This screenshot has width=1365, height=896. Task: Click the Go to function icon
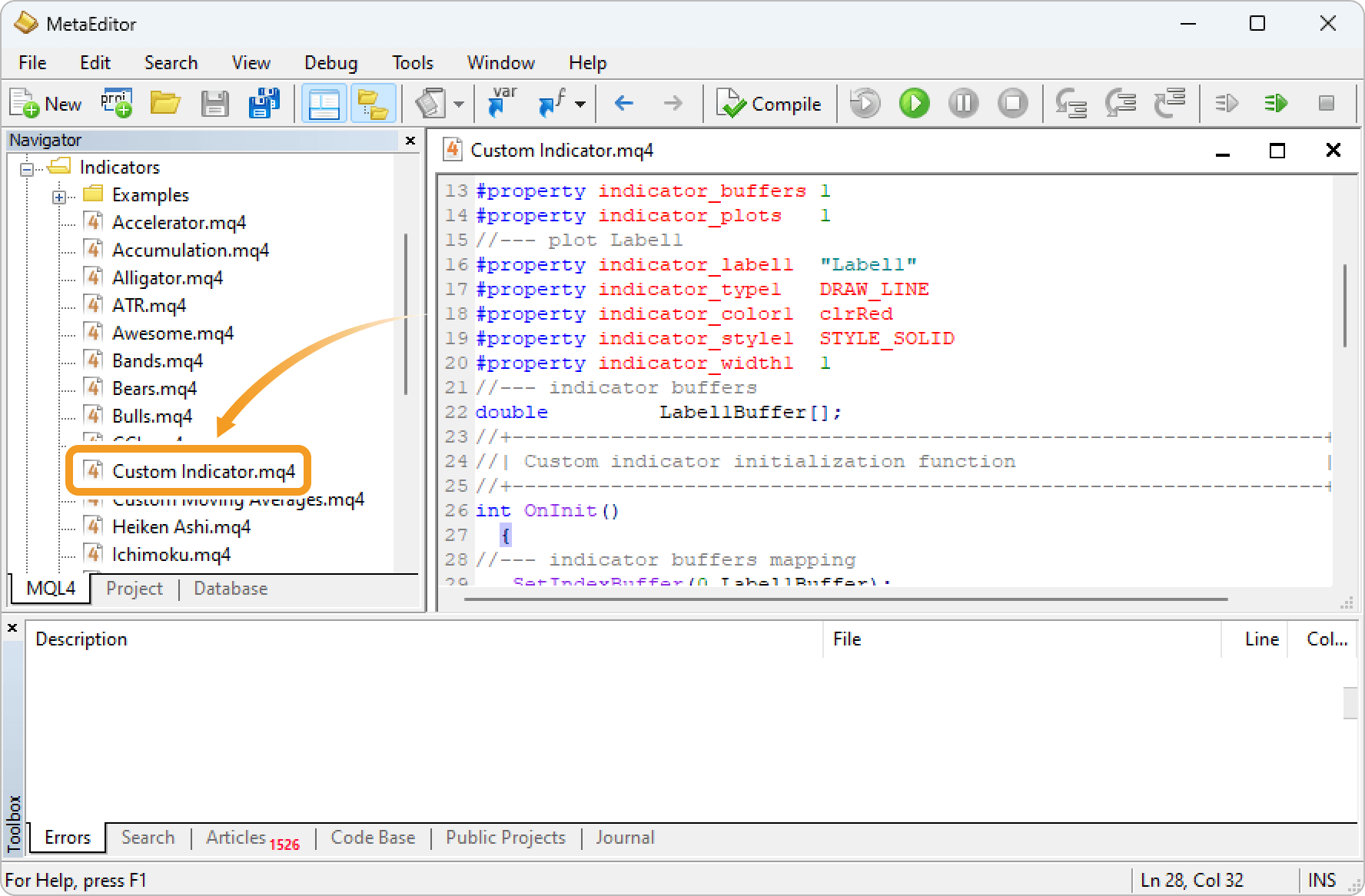[553, 104]
